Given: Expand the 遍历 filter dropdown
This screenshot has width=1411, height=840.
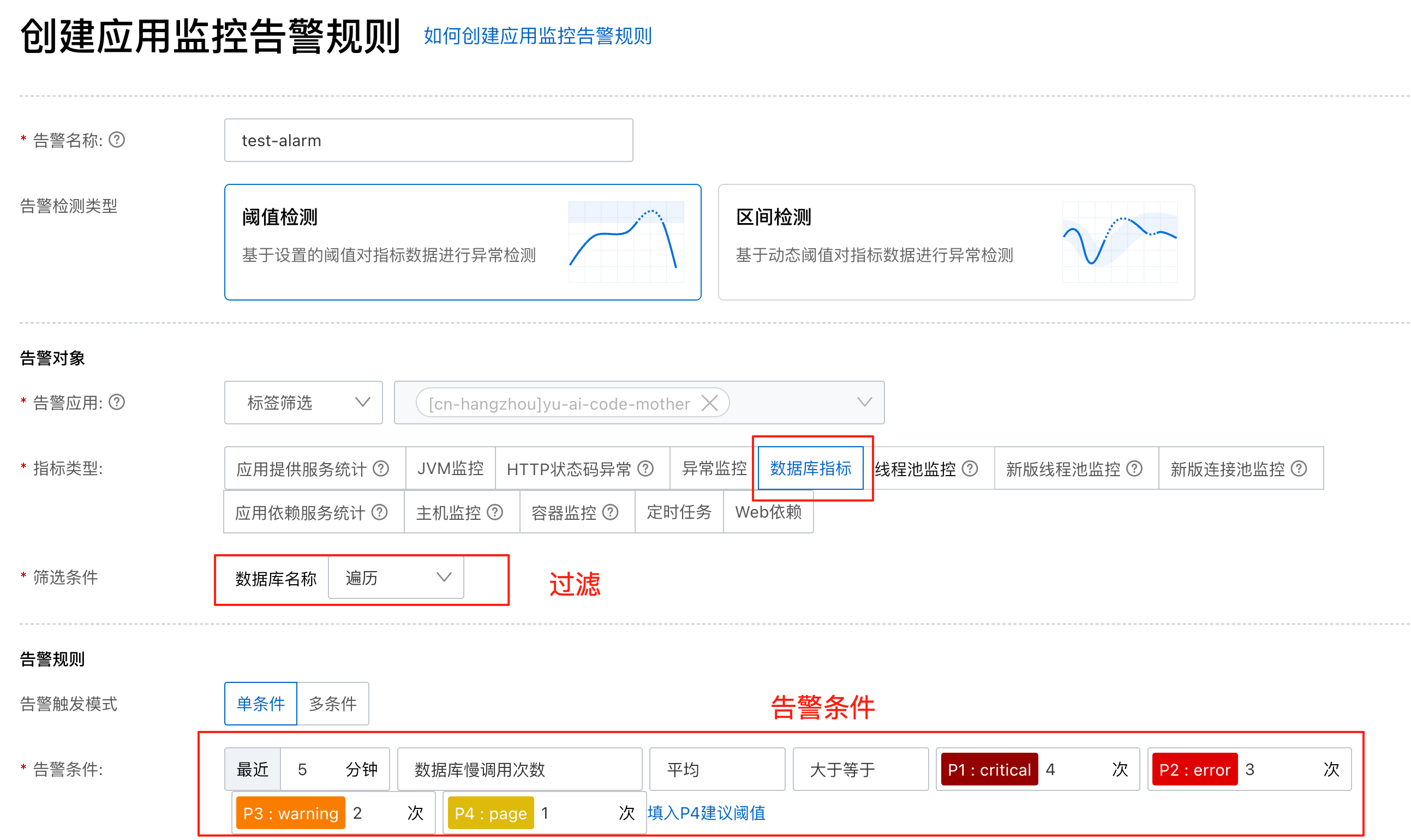Looking at the screenshot, I should point(396,577).
